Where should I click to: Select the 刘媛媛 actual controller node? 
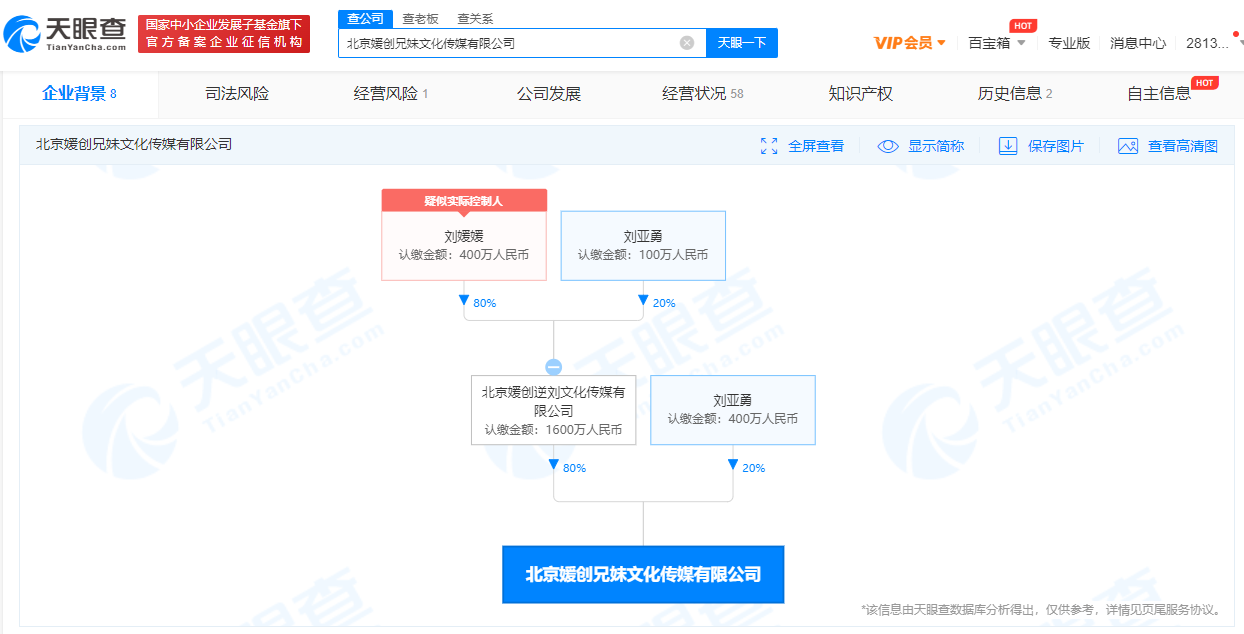464,245
